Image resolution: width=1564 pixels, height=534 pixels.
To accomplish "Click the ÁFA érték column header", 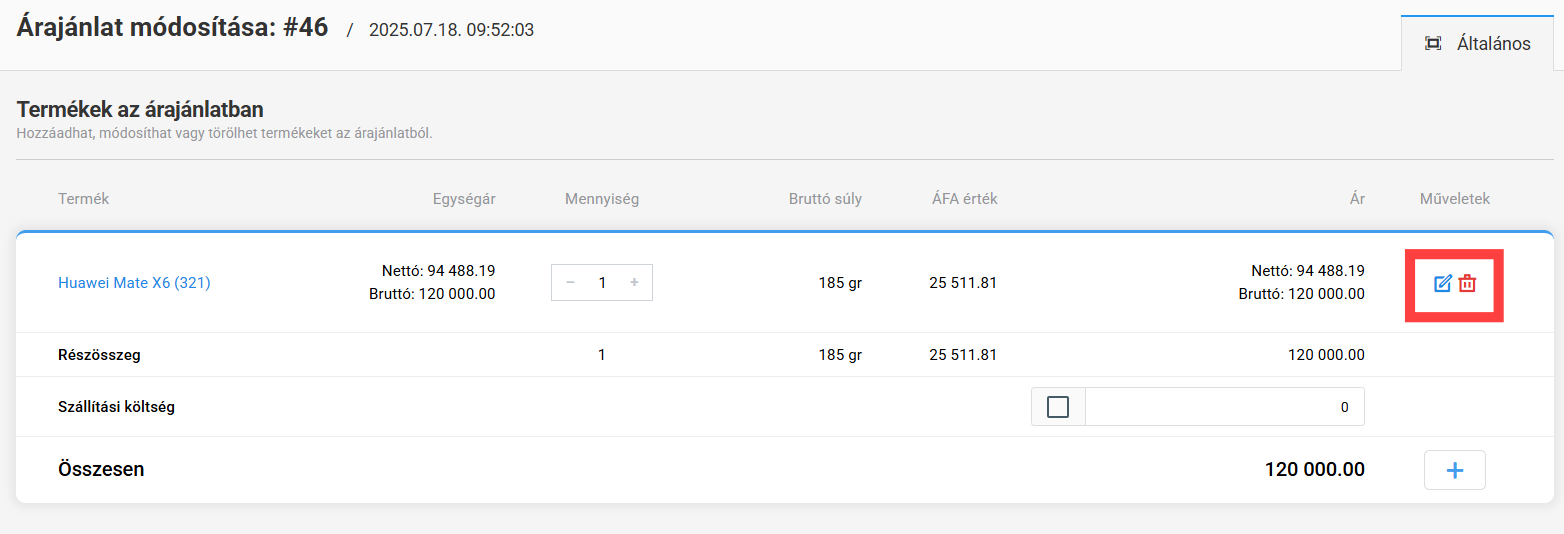I will [x=964, y=199].
